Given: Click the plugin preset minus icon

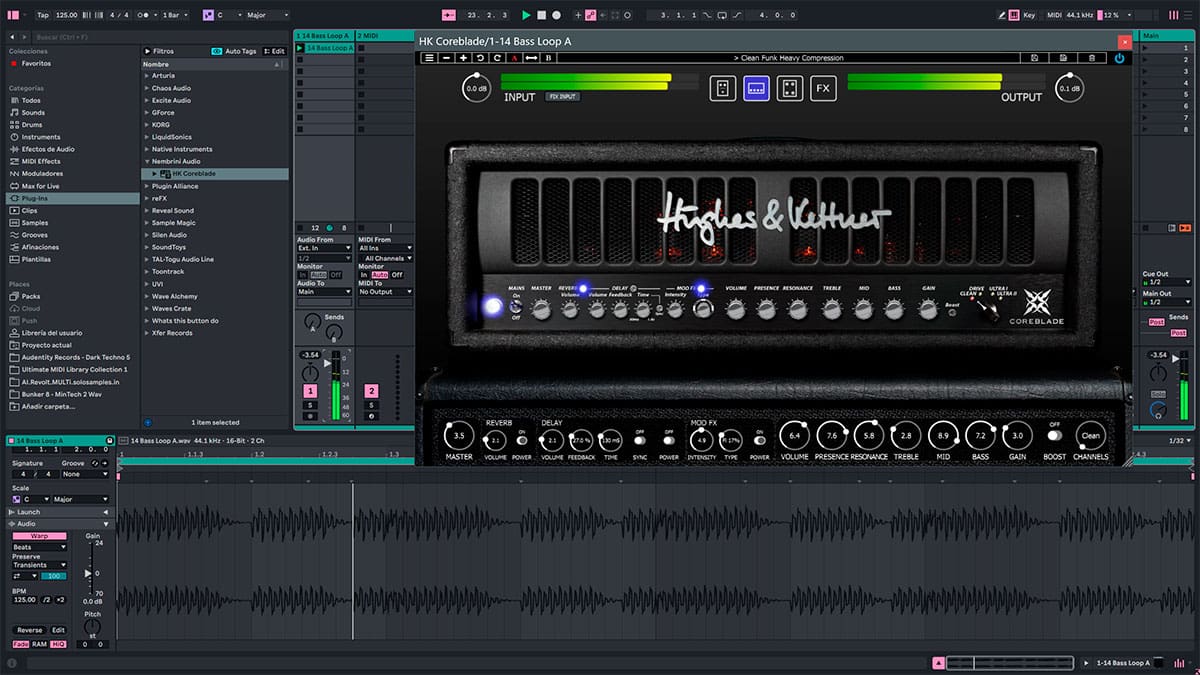Looking at the screenshot, I should pos(446,58).
